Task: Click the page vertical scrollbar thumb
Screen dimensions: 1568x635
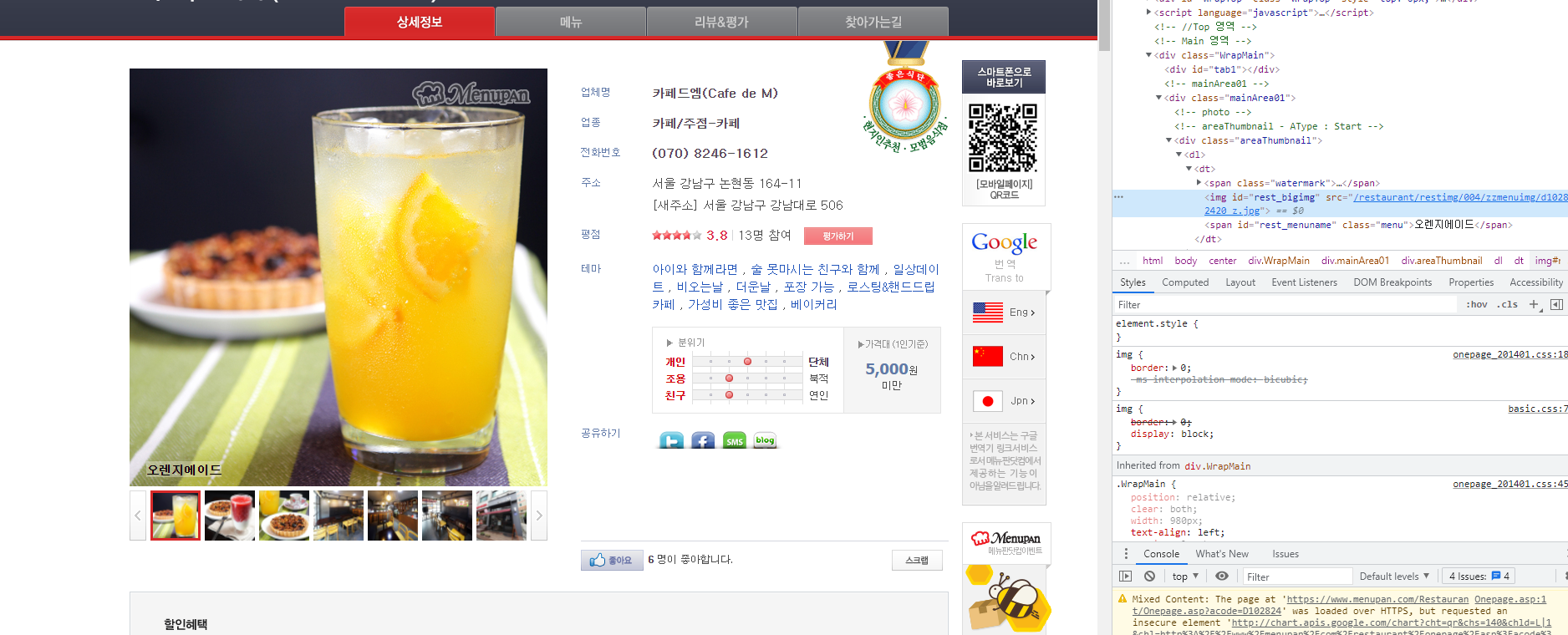Action: pyautogui.click(x=1104, y=25)
